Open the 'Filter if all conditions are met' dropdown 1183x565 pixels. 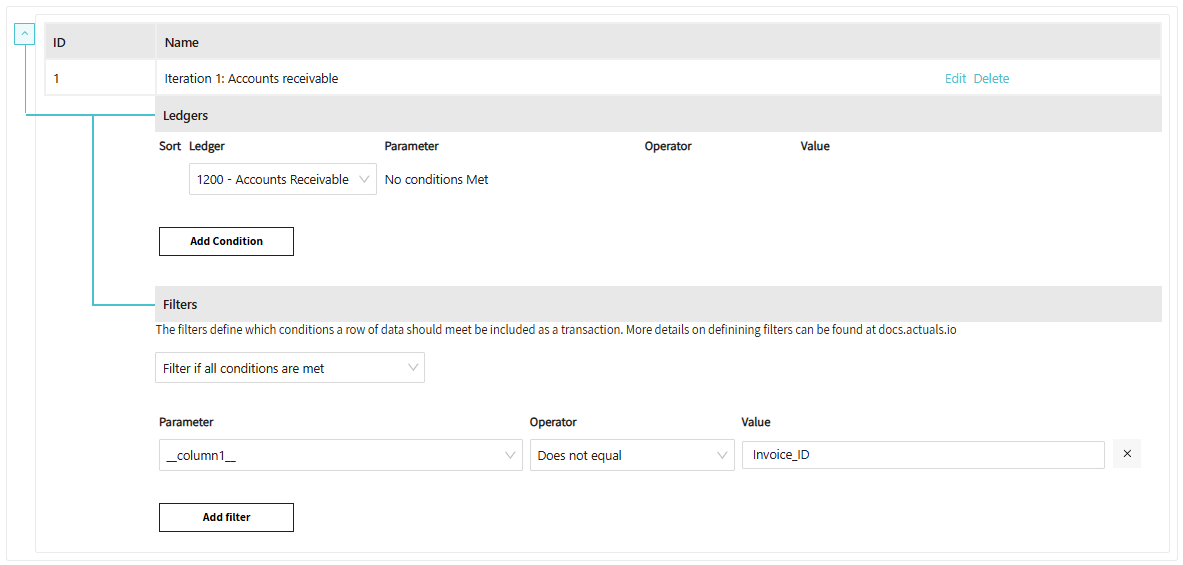tap(290, 368)
